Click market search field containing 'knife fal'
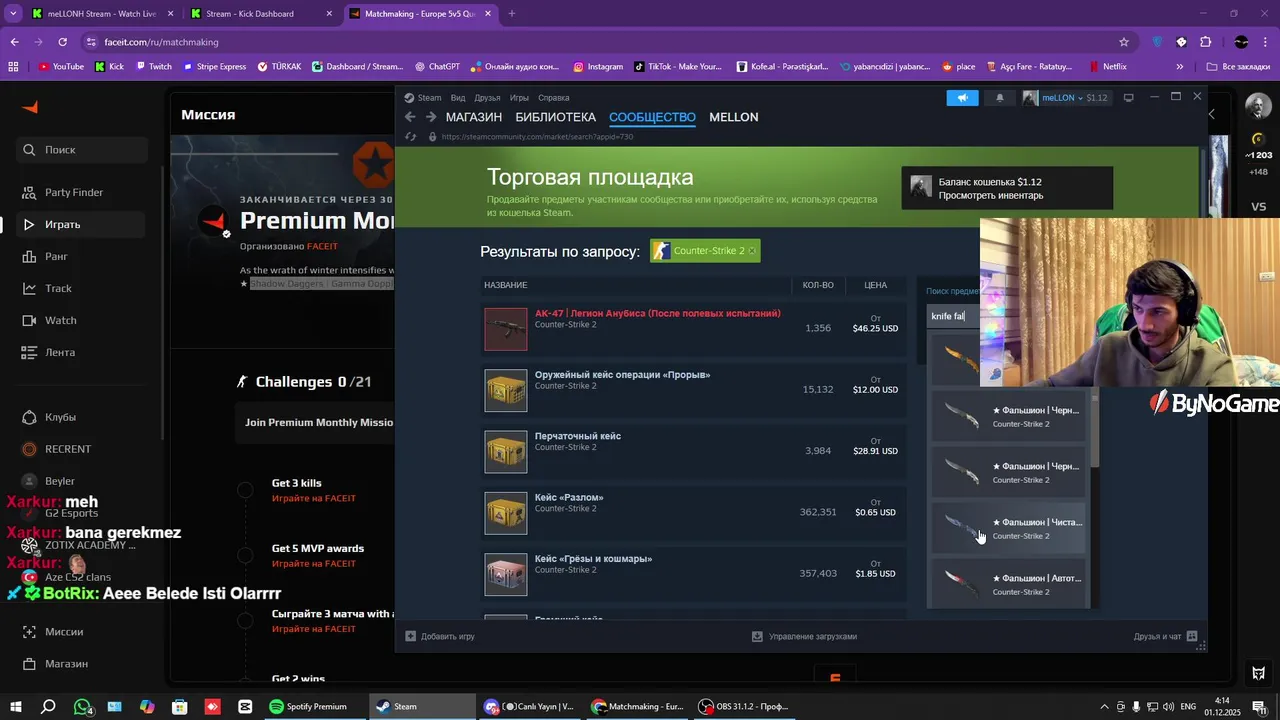1280x720 pixels. pos(953,316)
